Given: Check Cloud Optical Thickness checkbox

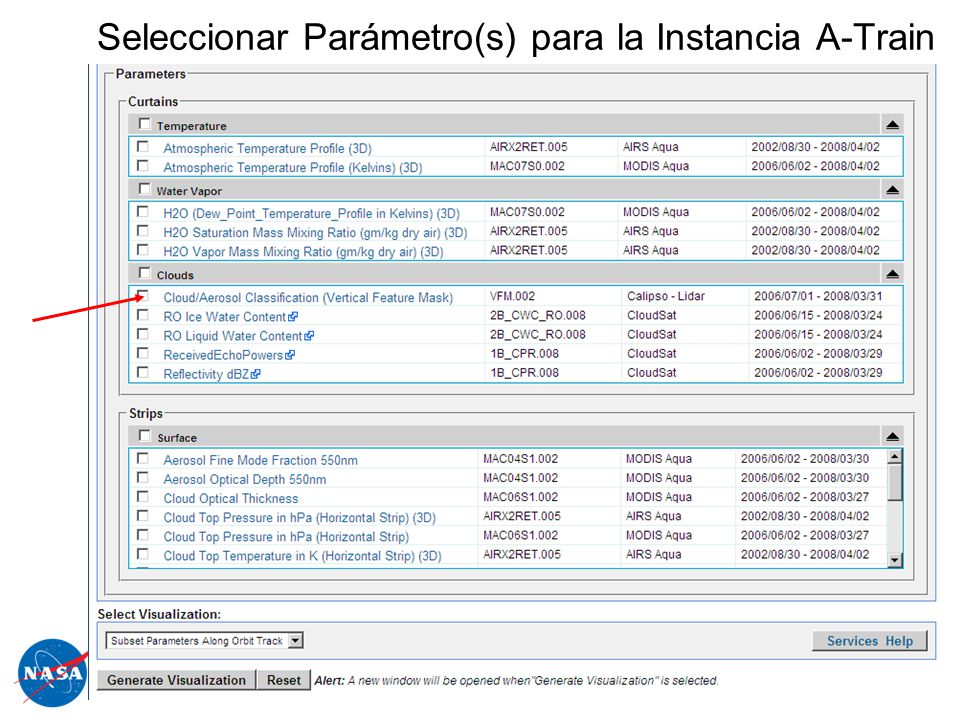Looking at the screenshot, I should pyautogui.click(x=143, y=496).
